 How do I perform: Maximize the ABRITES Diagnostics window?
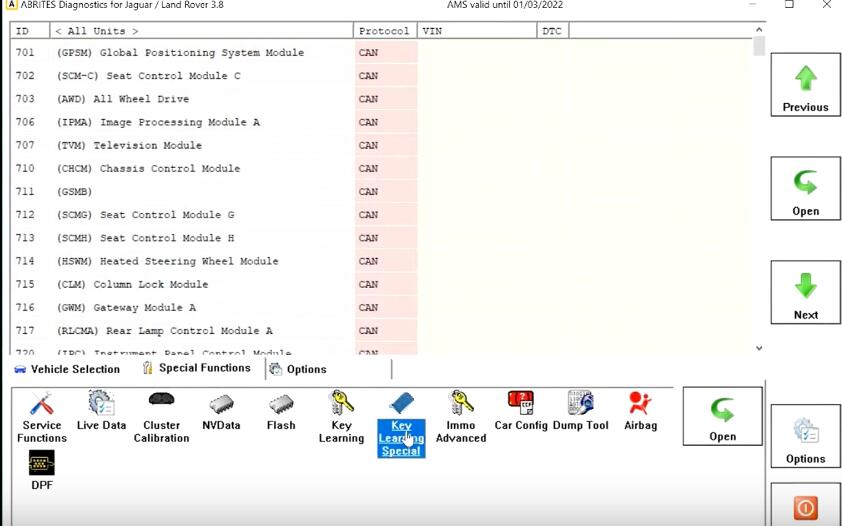point(789,4)
